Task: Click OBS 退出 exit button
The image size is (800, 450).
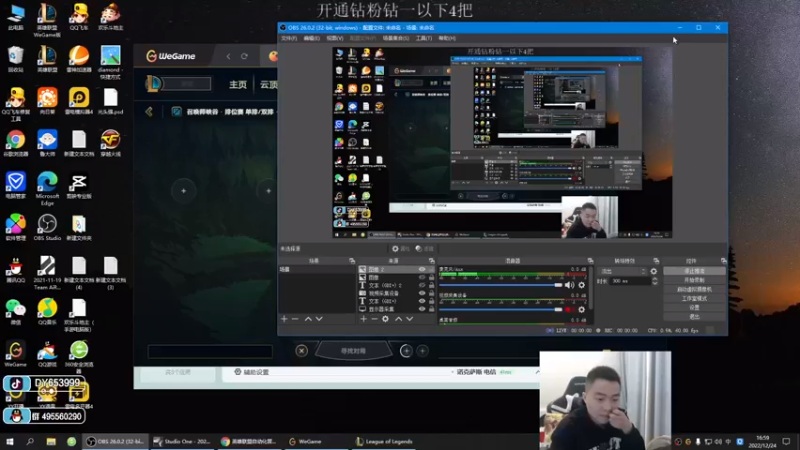Action: [694, 317]
